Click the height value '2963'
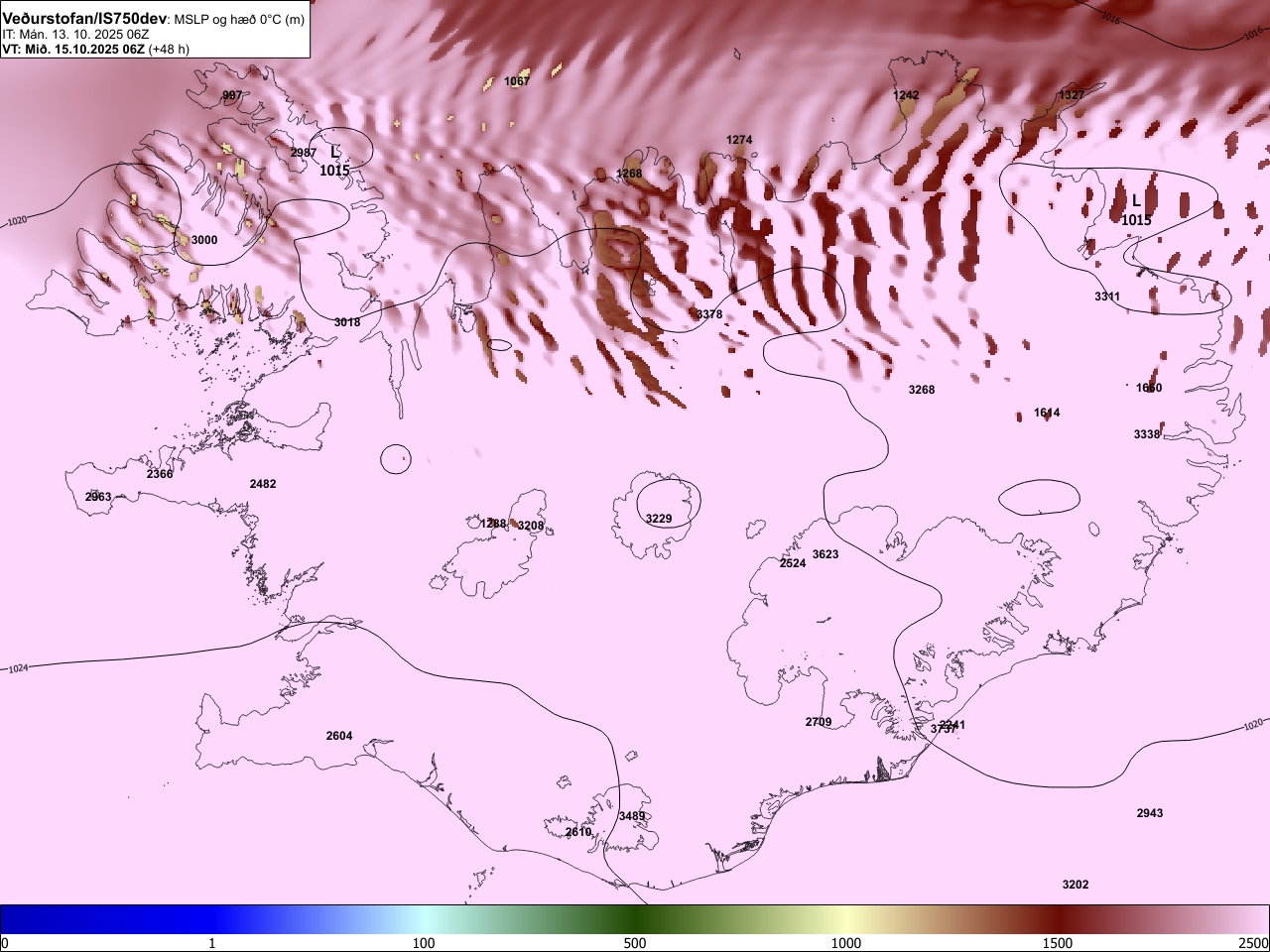Screen dimensions: 1270x952 [98, 497]
